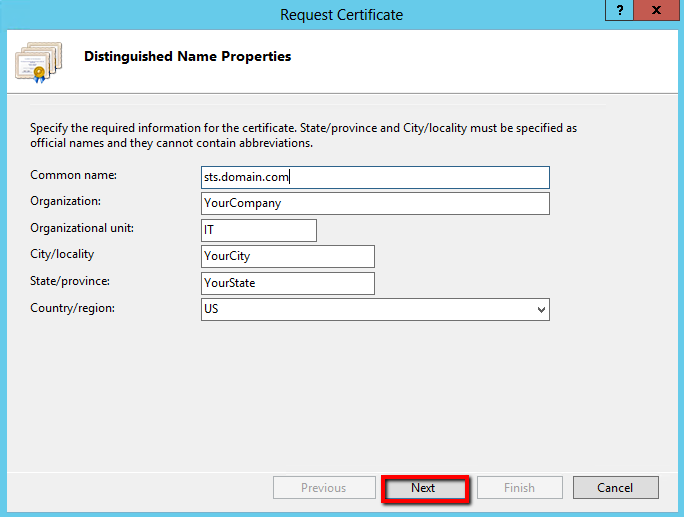
Task: Click the Distinguished Name Properties heading
Action: point(188,57)
